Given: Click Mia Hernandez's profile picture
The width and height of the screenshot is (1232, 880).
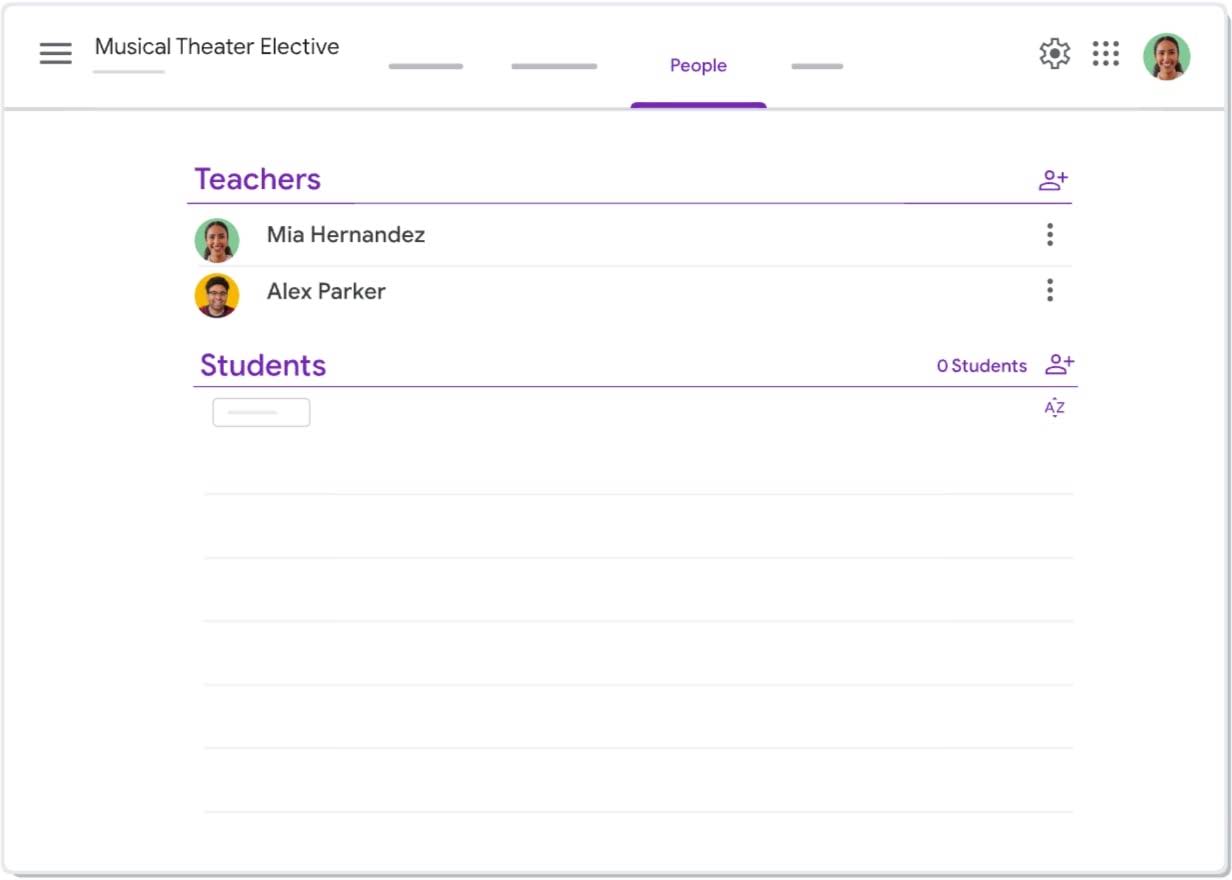Looking at the screenshot, I should [x=217, y=240].
